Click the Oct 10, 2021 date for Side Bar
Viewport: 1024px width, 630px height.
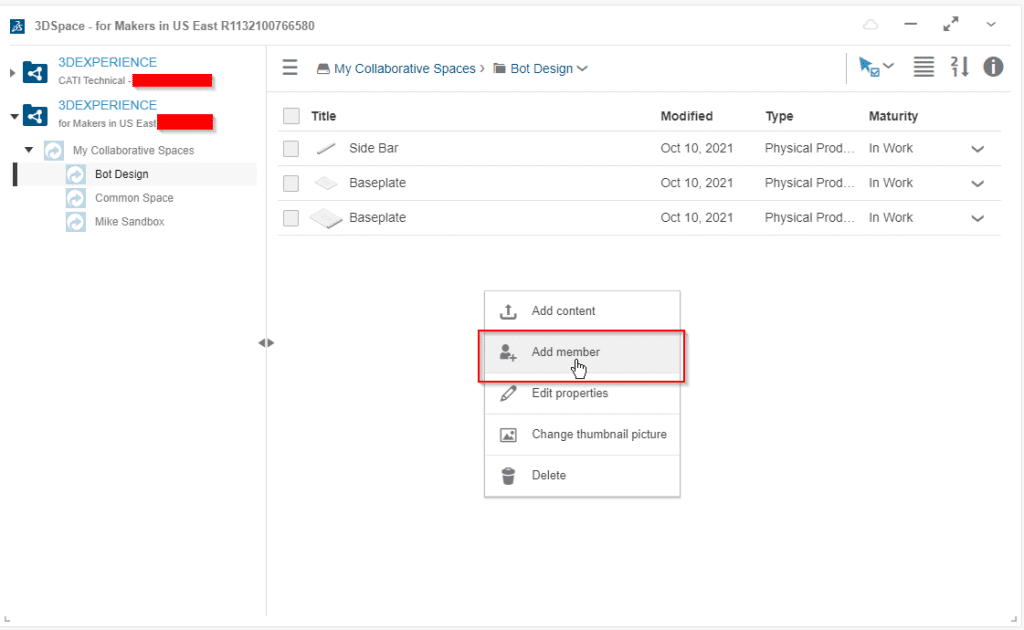click(697, 148)
